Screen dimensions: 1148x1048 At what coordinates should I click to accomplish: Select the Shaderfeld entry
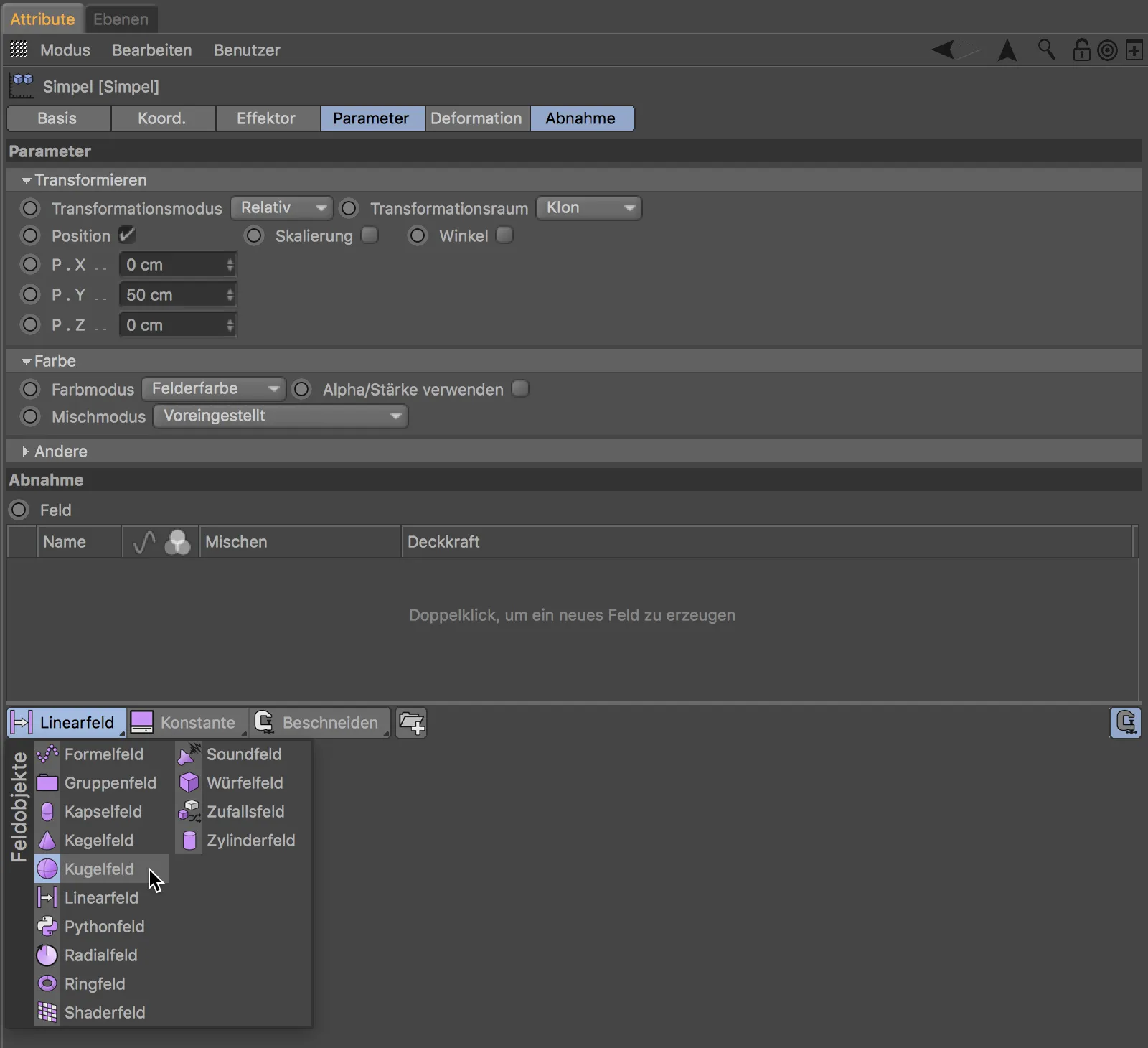click(102, 1012)
